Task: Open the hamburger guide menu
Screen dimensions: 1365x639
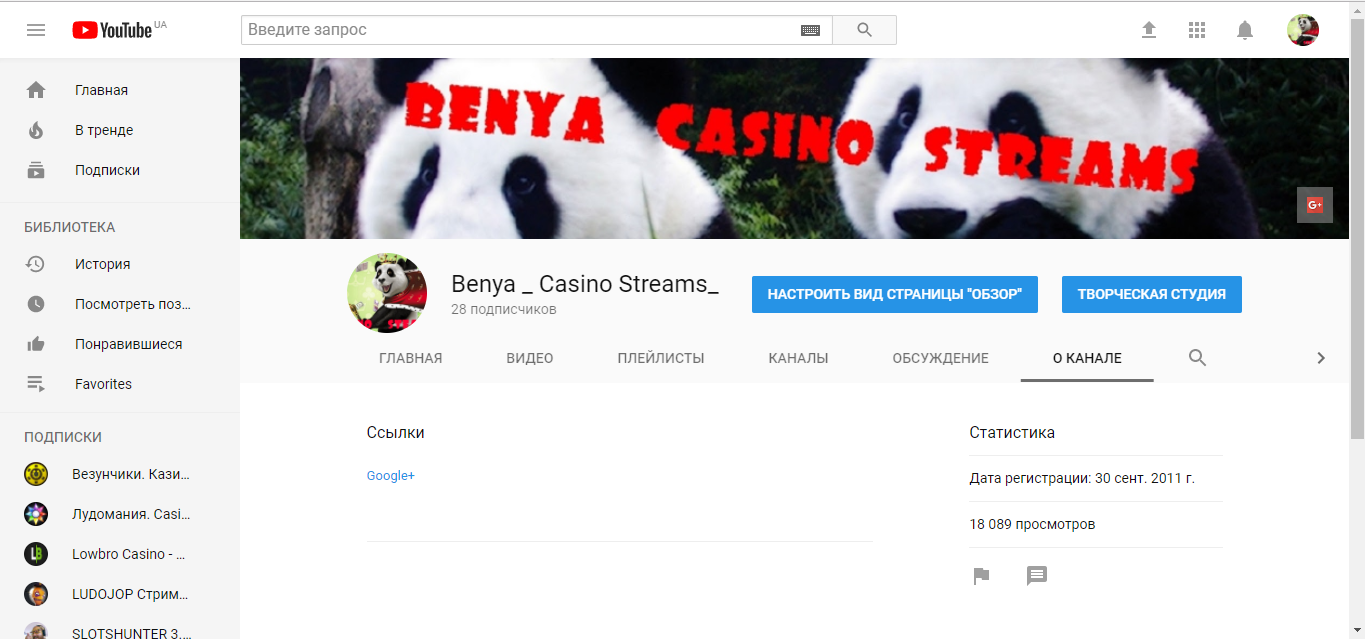Action: point(36,30)
